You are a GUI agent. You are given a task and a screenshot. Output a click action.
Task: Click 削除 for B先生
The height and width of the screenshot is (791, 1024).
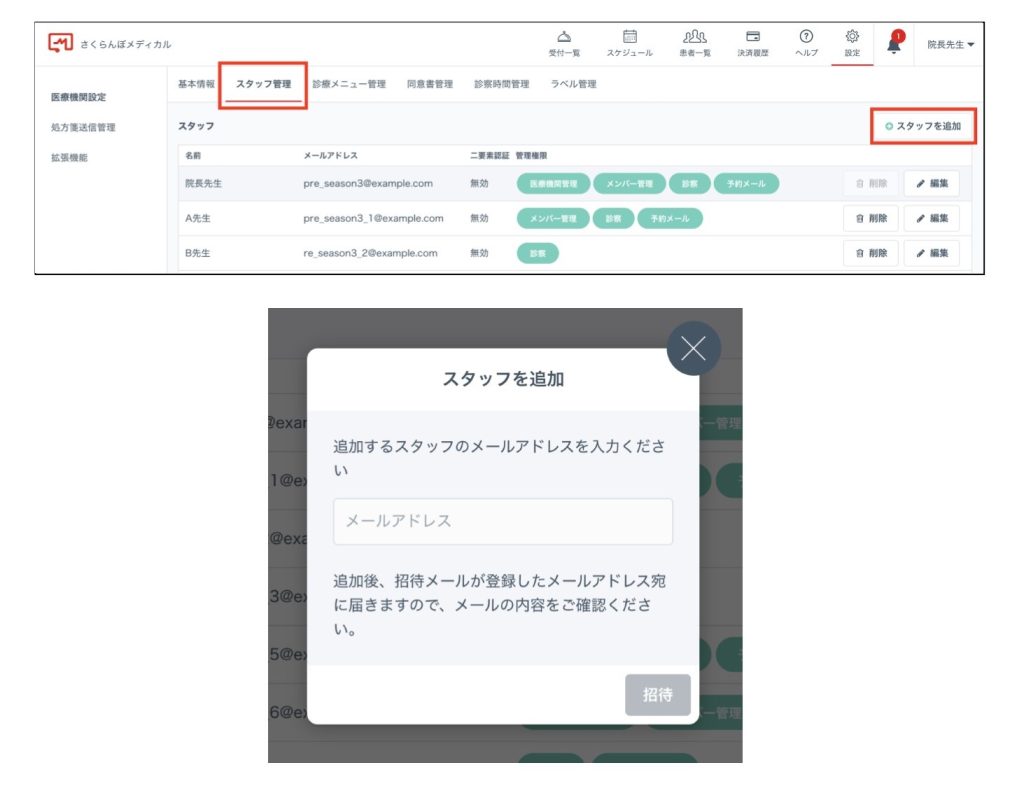pos(870,253)
